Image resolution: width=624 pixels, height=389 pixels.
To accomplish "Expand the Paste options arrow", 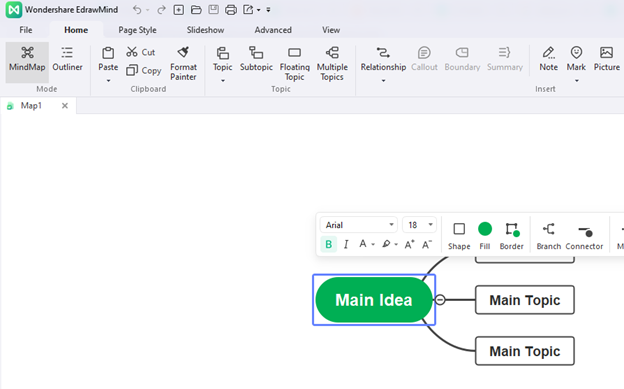I will click(x=108, y=81).
